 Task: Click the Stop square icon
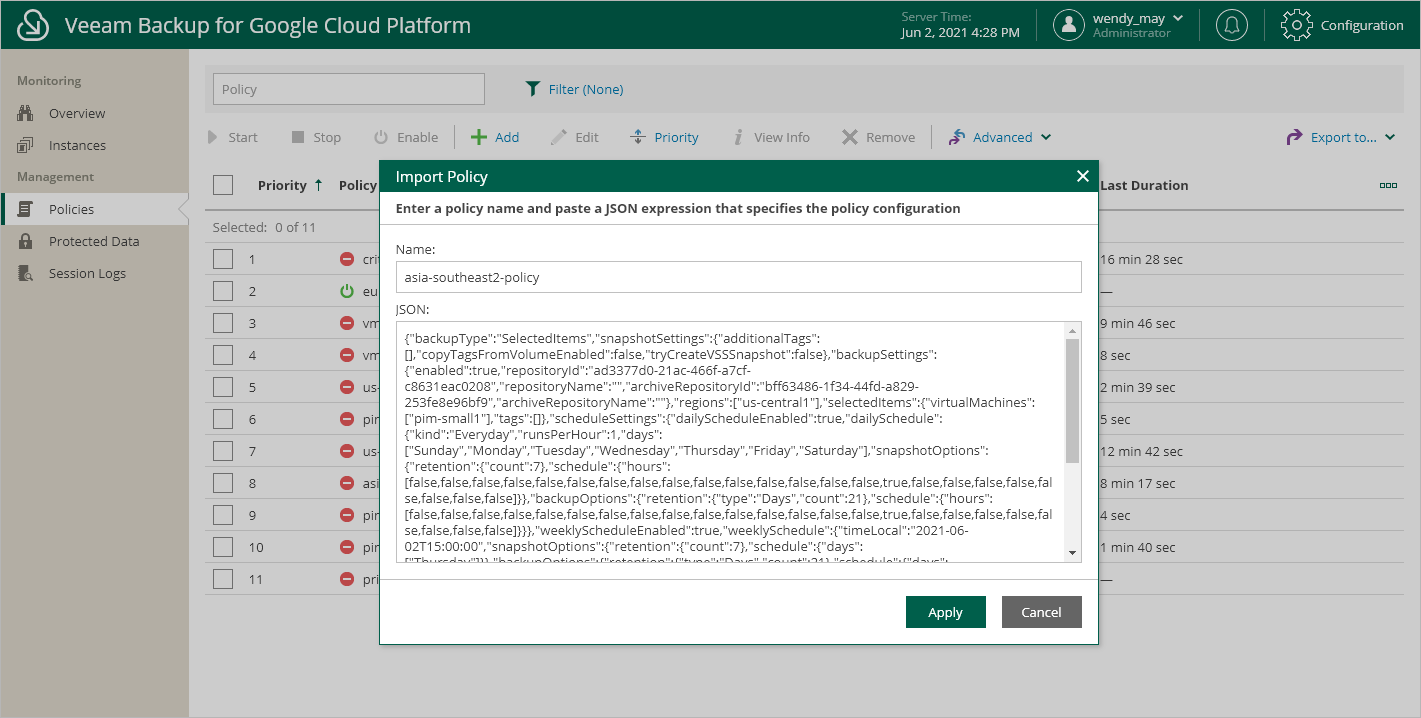pos(298,137)
